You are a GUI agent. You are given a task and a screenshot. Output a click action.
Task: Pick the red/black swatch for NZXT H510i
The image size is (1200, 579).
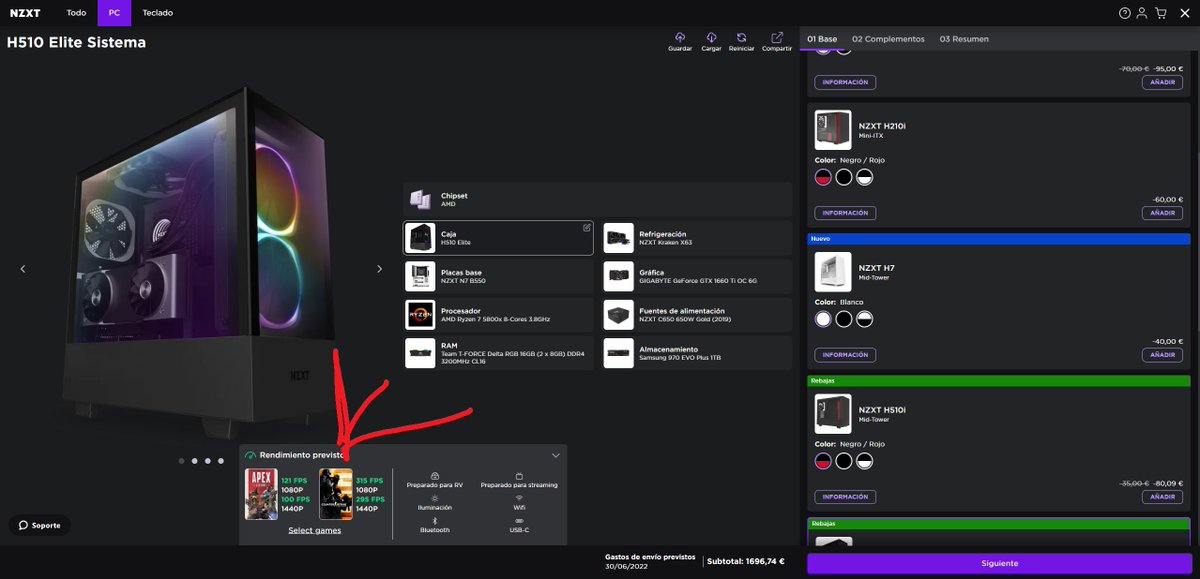pos(823,461)
